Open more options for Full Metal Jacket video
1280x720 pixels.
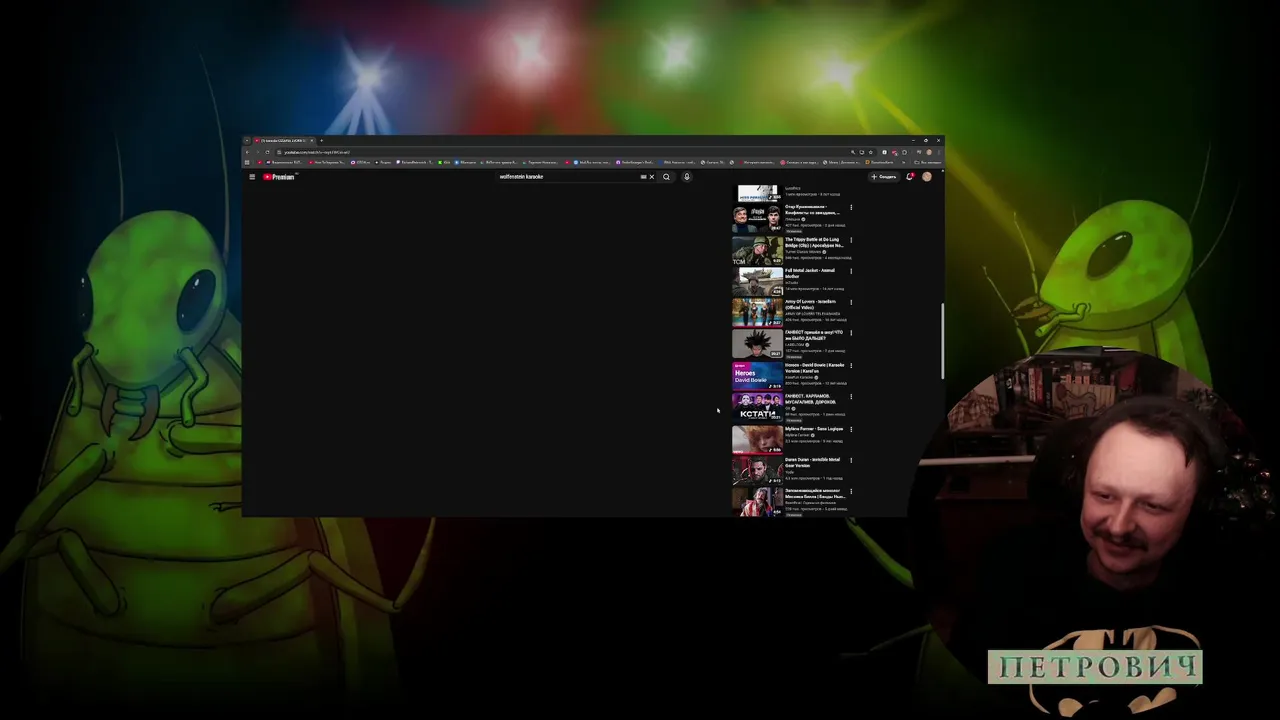[x=851, y=271]
